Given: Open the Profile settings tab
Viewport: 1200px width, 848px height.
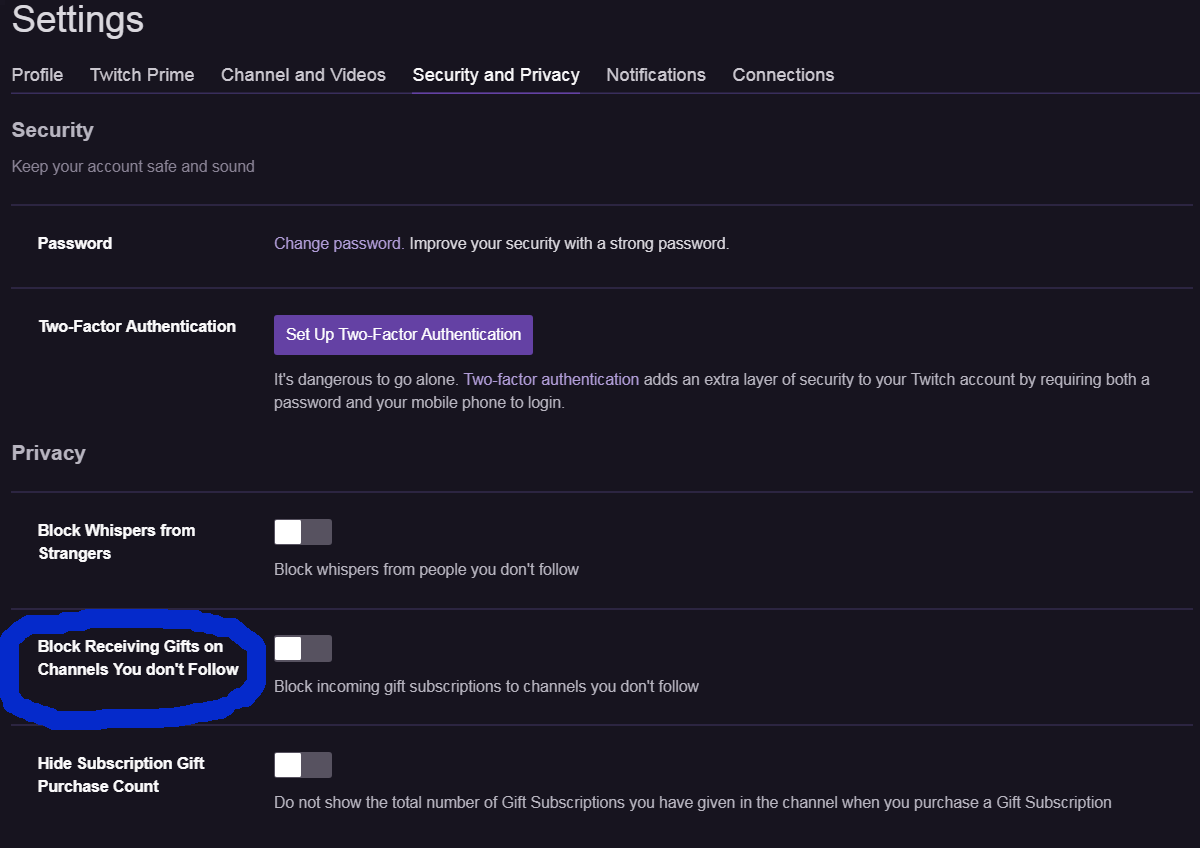Looking at the screenshot, I should (x=37, y=75).
